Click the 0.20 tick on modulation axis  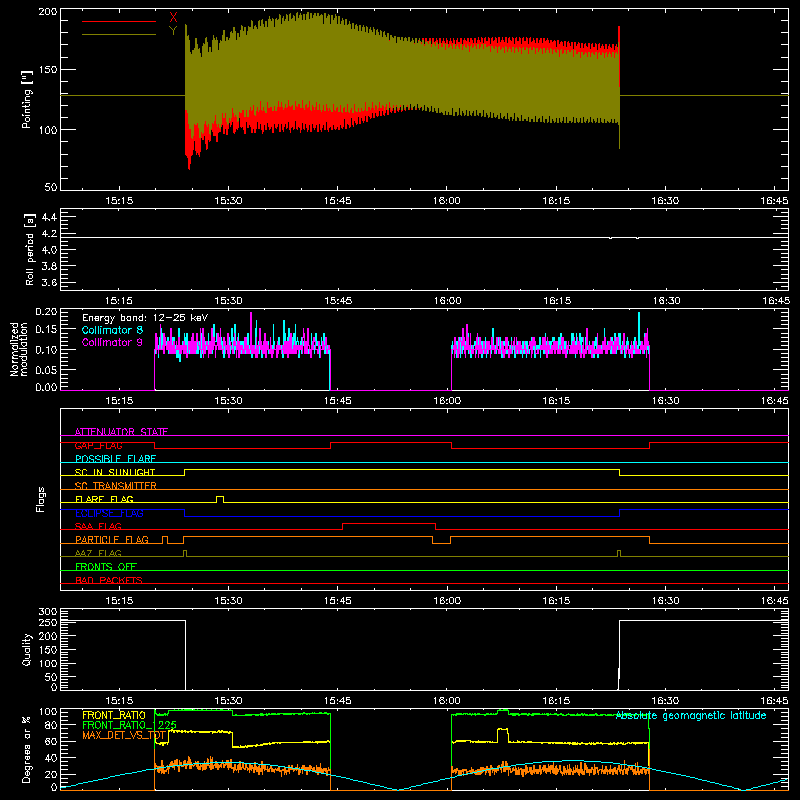(x=46, y=312)
